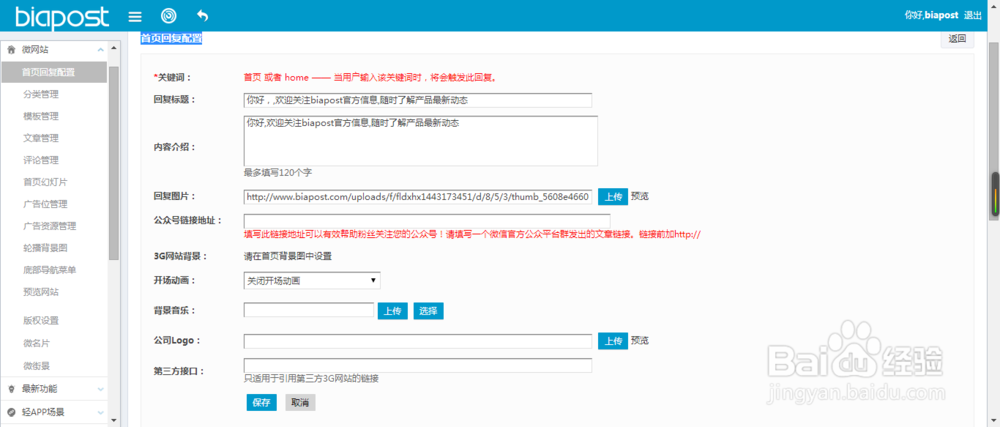Open 轮播背景图 in sidebar
The height and width of the screenshot is (427, 1000).
[x=45, y=248]
